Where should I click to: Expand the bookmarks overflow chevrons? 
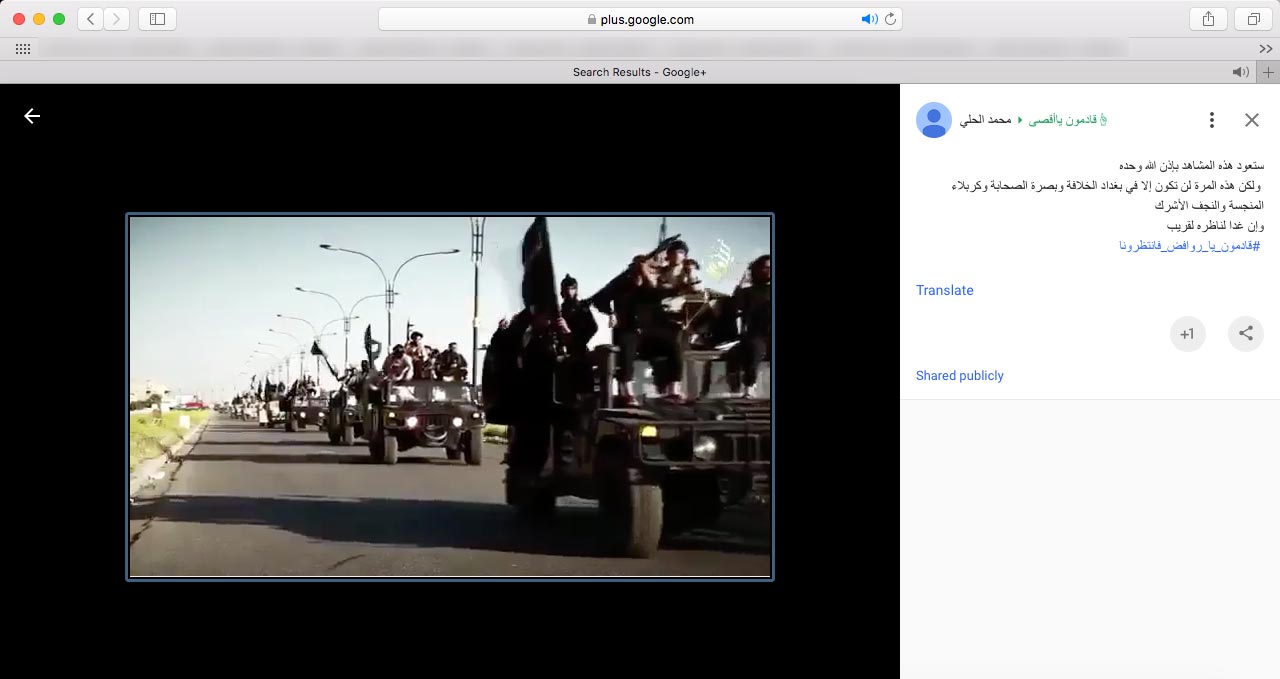1265,48
